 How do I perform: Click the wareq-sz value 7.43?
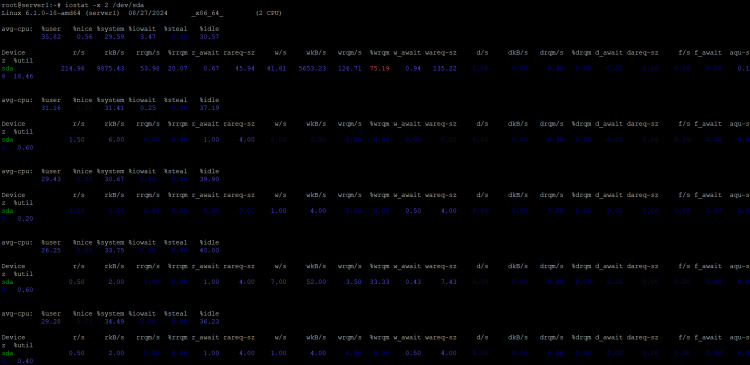tap(449, 282)
